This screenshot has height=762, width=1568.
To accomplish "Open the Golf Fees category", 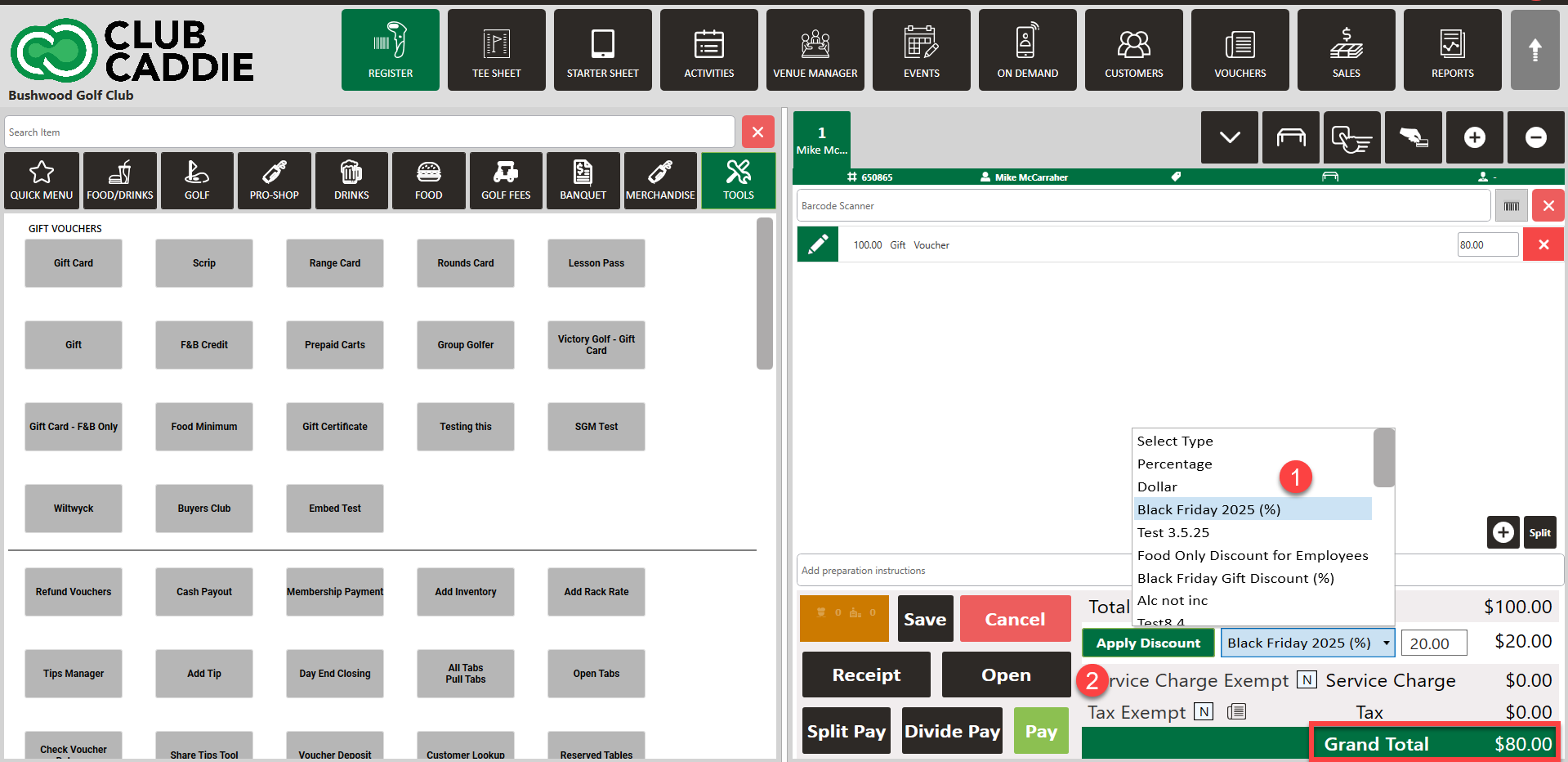I will 505,181.
